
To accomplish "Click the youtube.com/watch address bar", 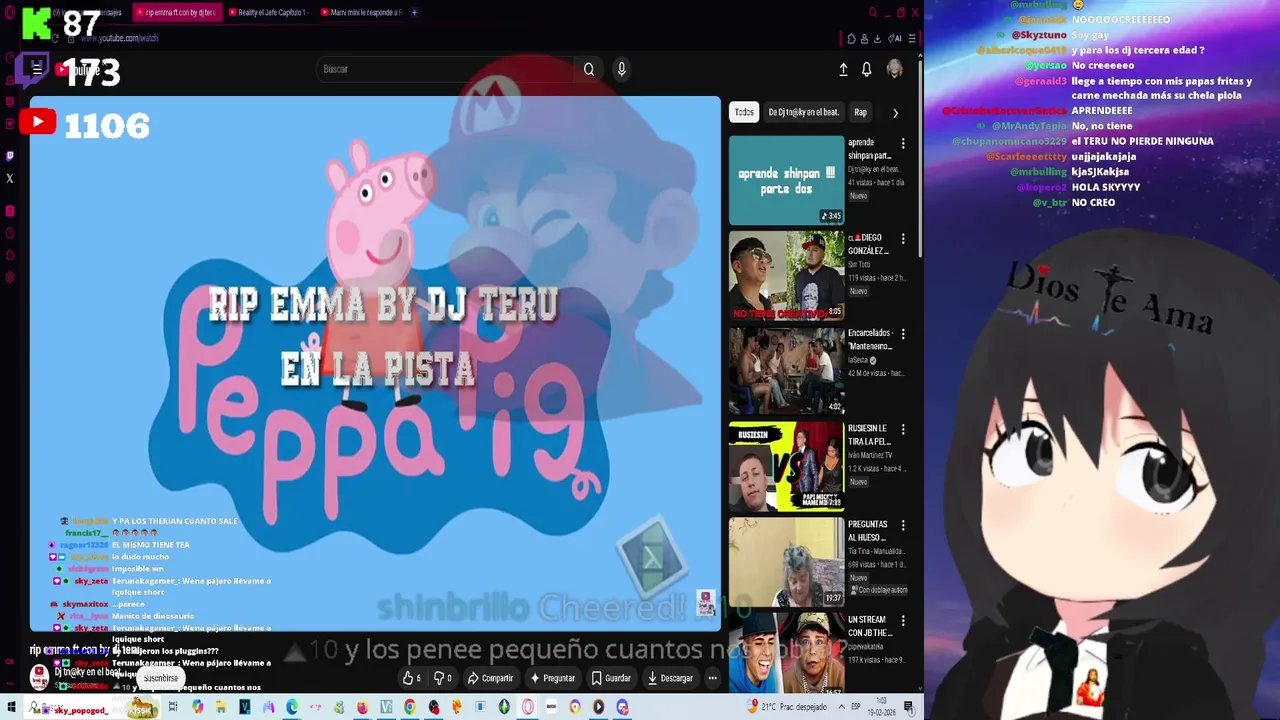I will [x=120, y=38].
